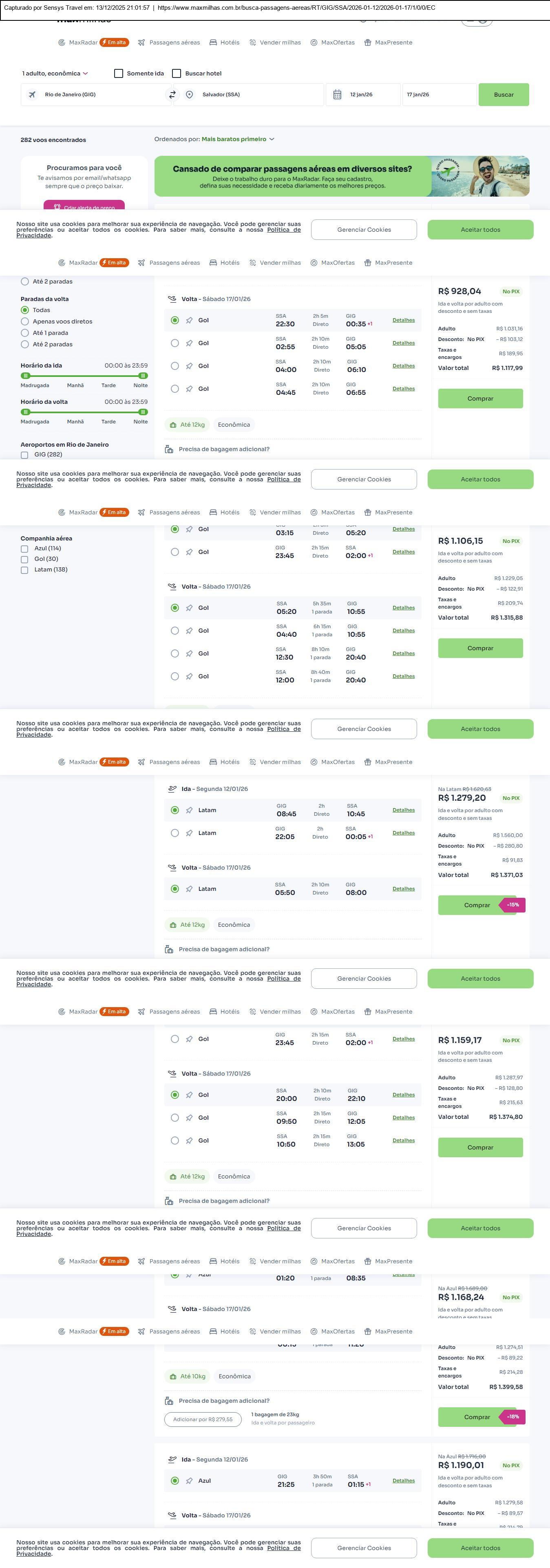
Task: Enable the 'Somente ida' checkbox
Action: tap(119, 74)
